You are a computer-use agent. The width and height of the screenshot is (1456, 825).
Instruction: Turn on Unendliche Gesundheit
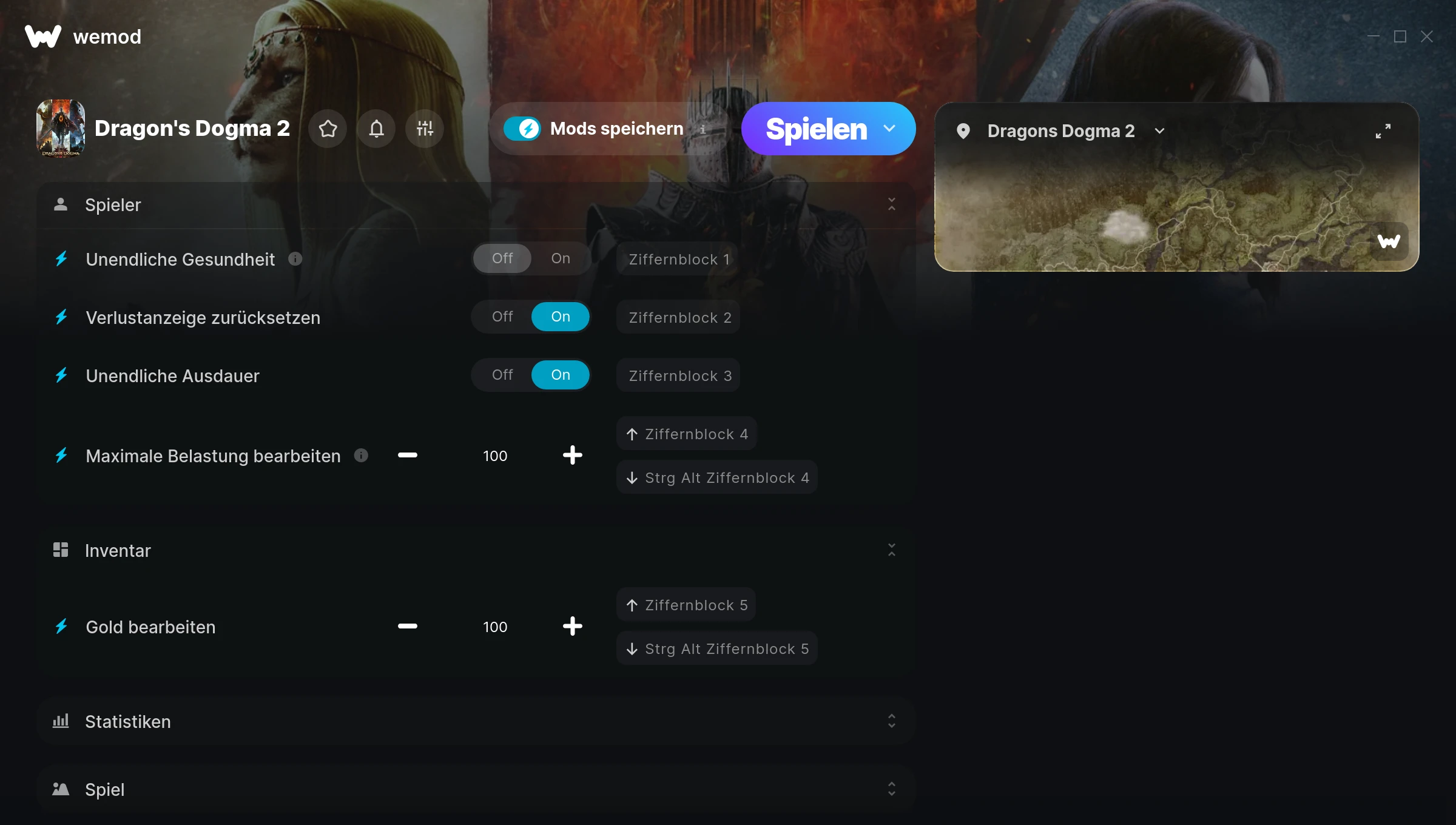(560, 259)
